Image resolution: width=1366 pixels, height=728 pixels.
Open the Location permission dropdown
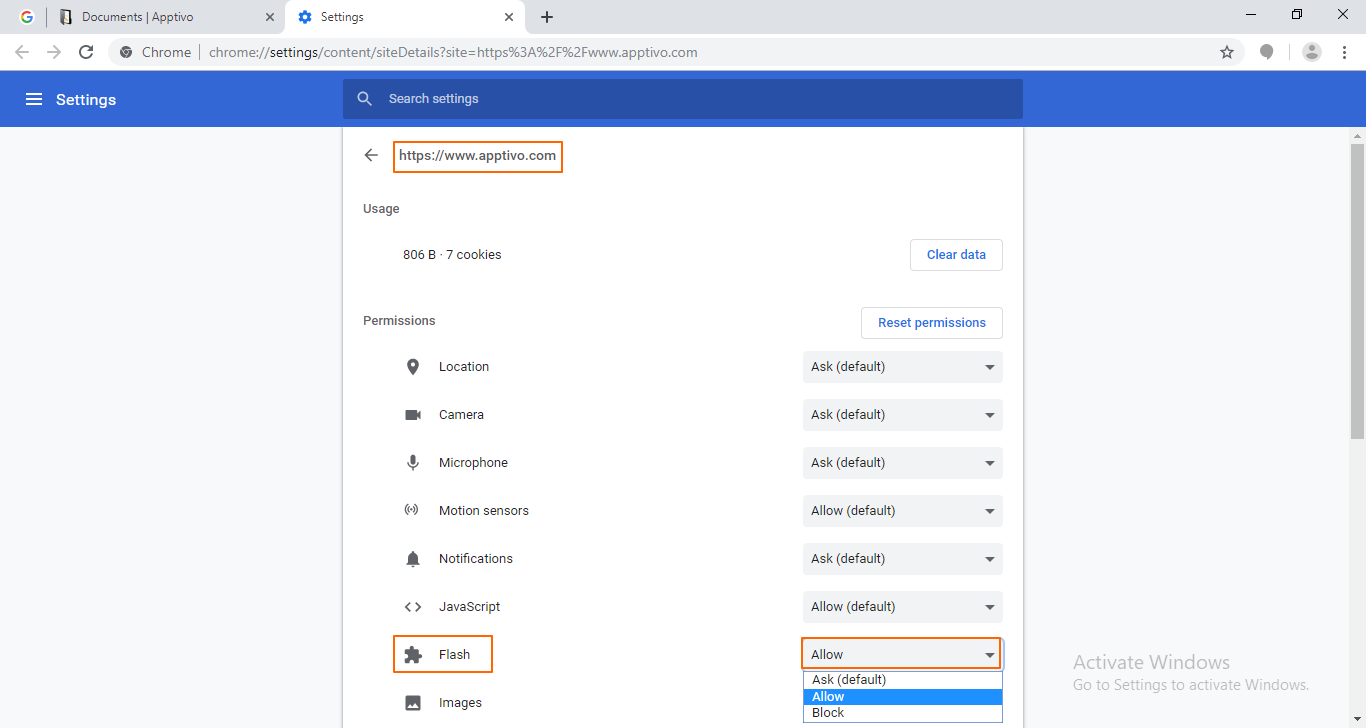click(902, 367)
